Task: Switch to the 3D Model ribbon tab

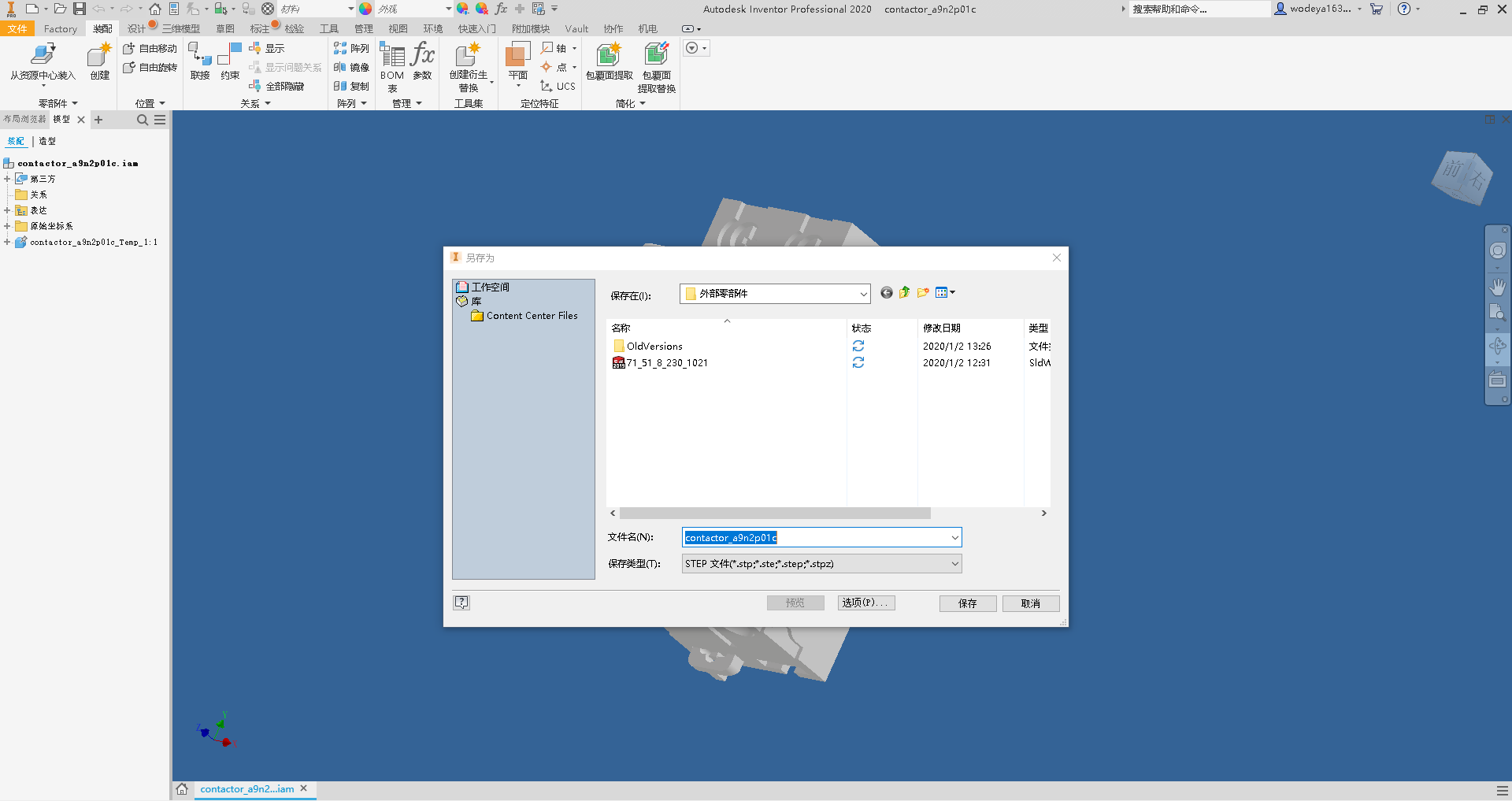Action: coord(180,29)
